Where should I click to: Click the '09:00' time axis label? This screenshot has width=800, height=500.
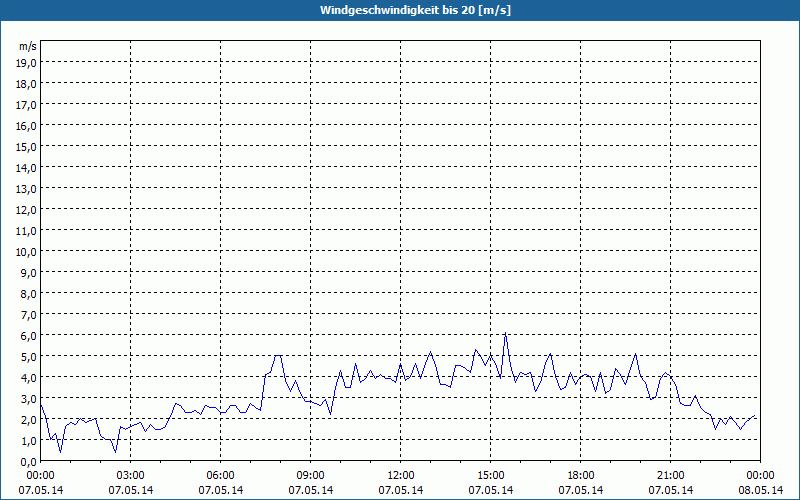pyautogui.click(x=311, y=476)
